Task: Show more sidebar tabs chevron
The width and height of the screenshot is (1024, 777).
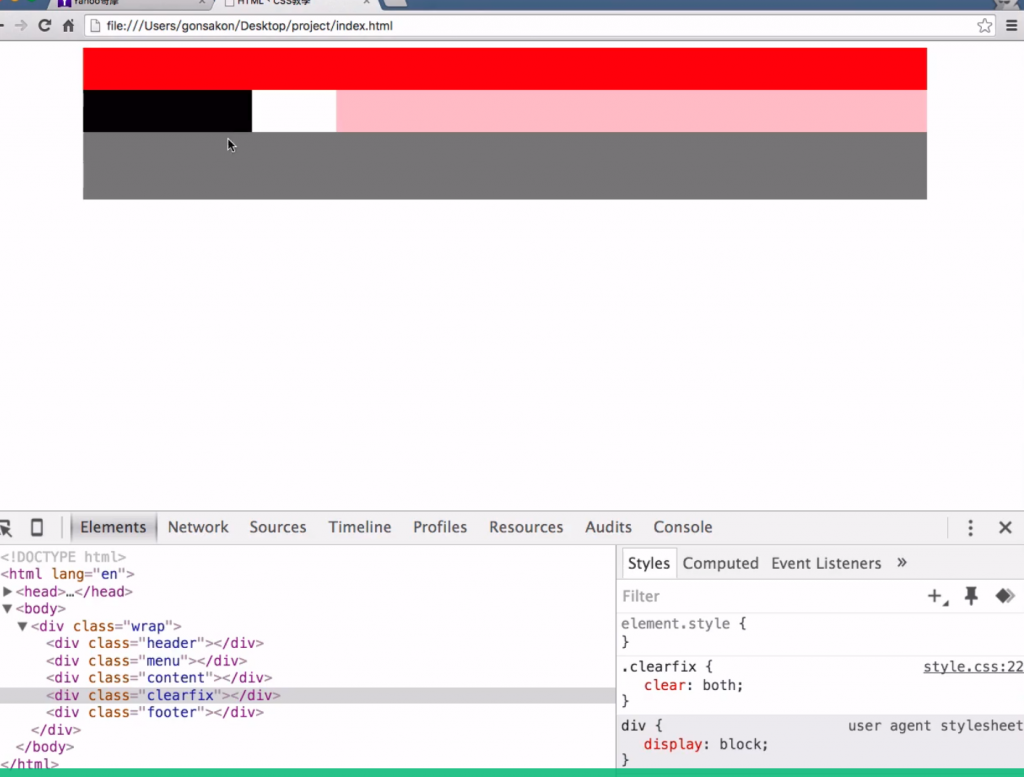Action: 902,562
